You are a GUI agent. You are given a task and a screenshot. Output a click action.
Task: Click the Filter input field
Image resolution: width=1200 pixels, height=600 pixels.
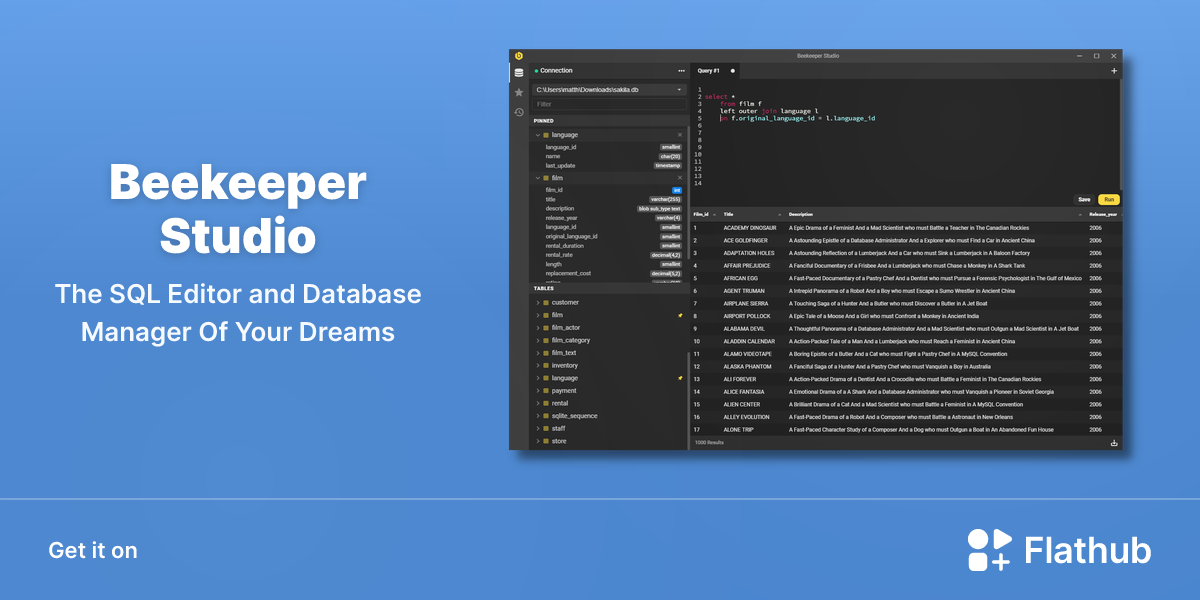pos(610,104)
